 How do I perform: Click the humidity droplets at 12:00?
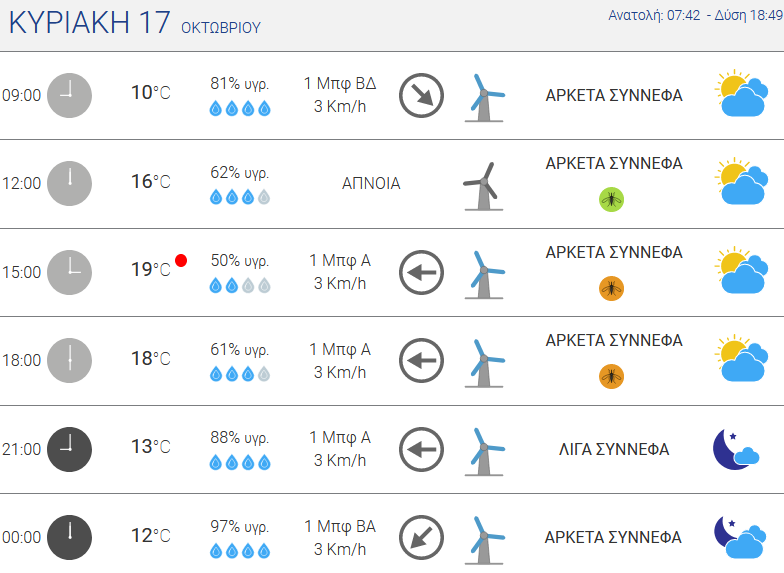coord(240,198)
